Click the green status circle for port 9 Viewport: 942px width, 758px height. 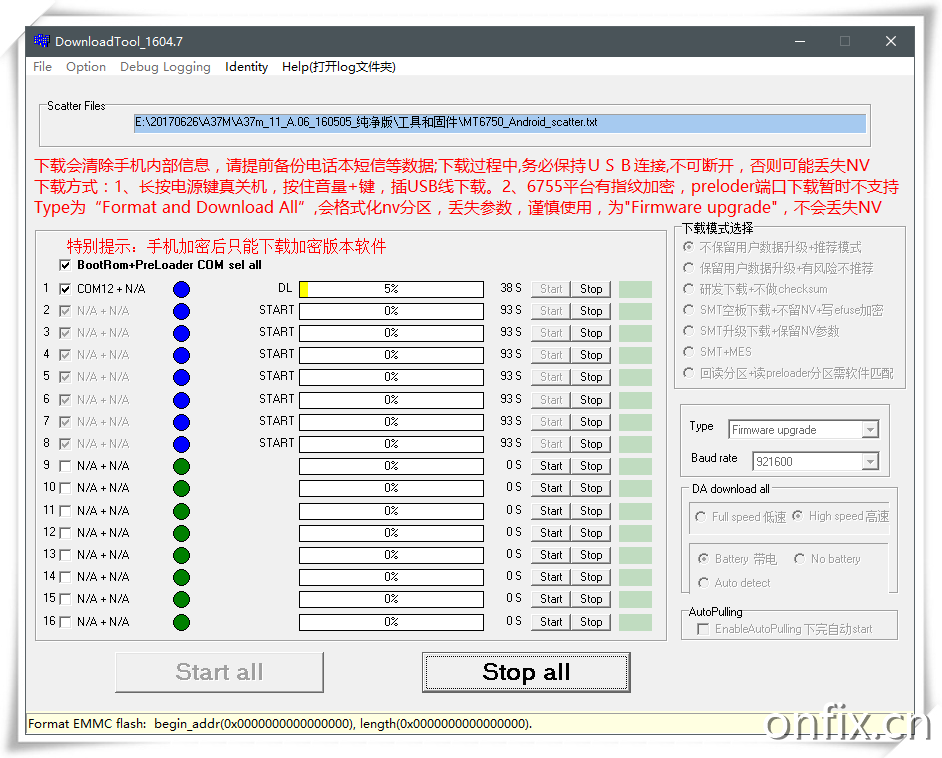point(181,466)
